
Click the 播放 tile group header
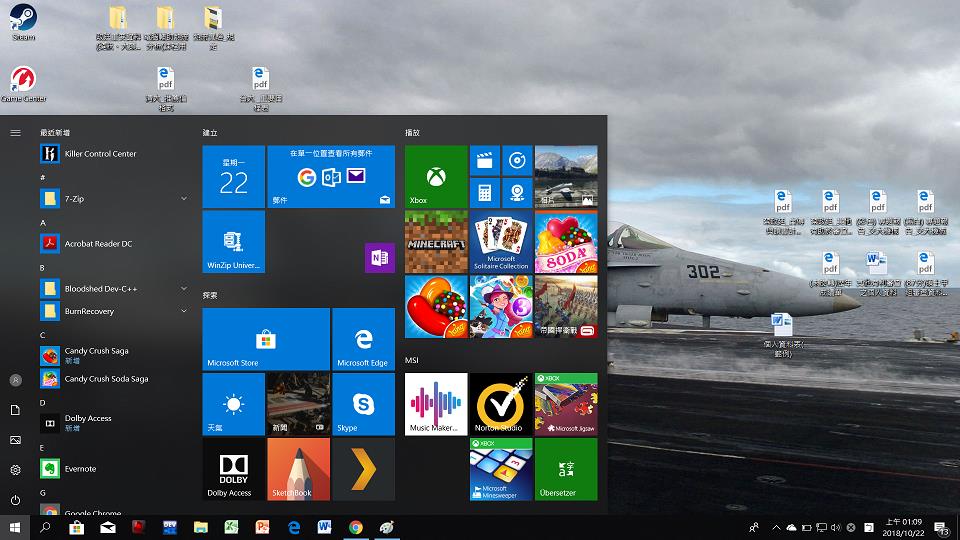[x=412, y=132]
